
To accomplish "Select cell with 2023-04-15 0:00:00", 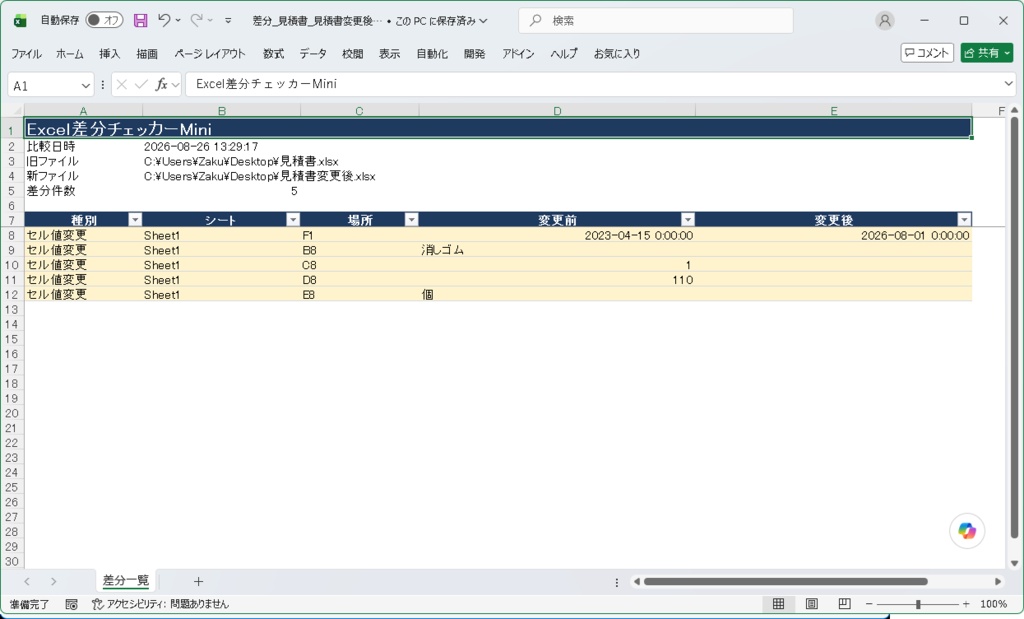I will (x=557, y=235).
